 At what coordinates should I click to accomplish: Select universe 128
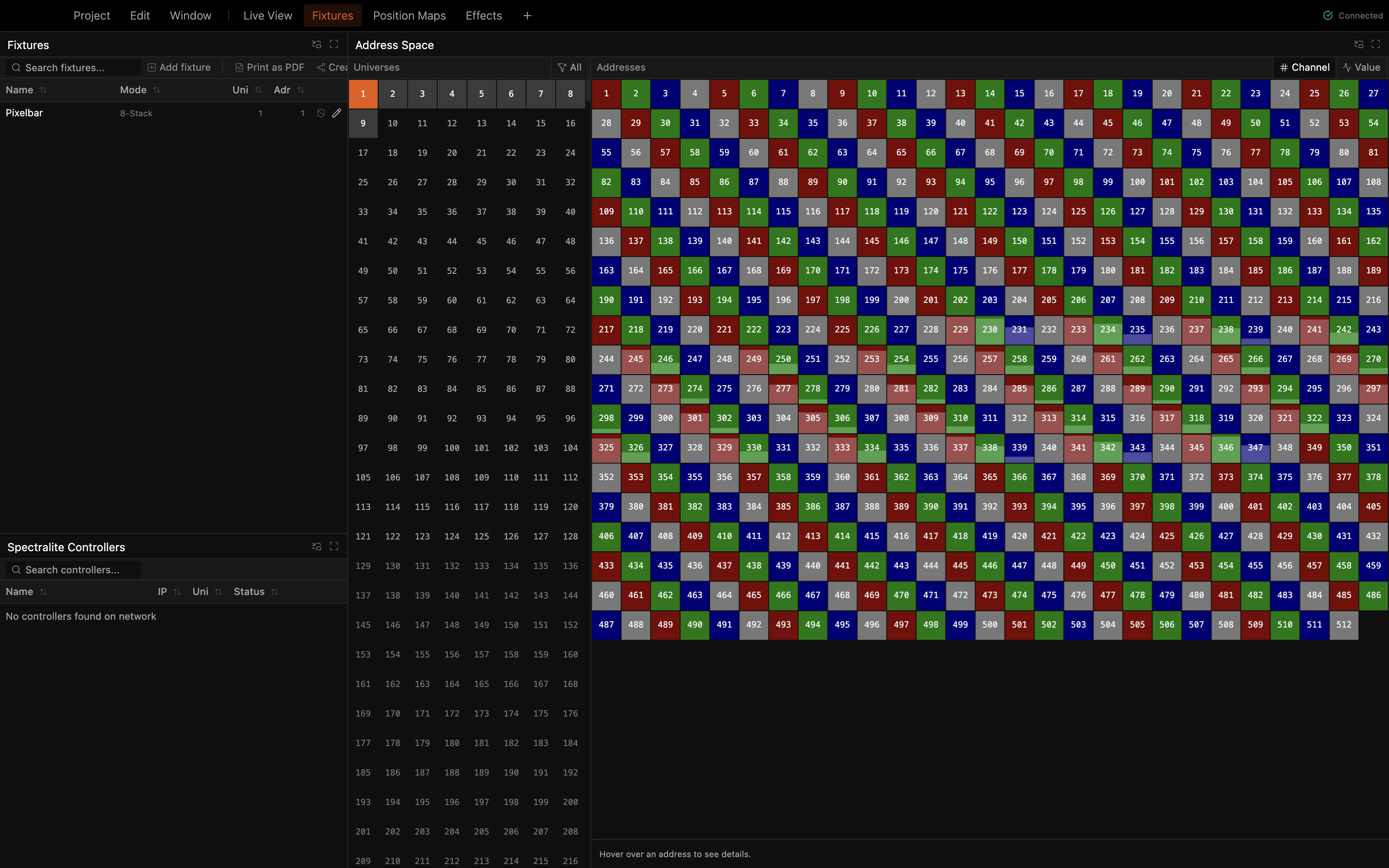[570, 536]
